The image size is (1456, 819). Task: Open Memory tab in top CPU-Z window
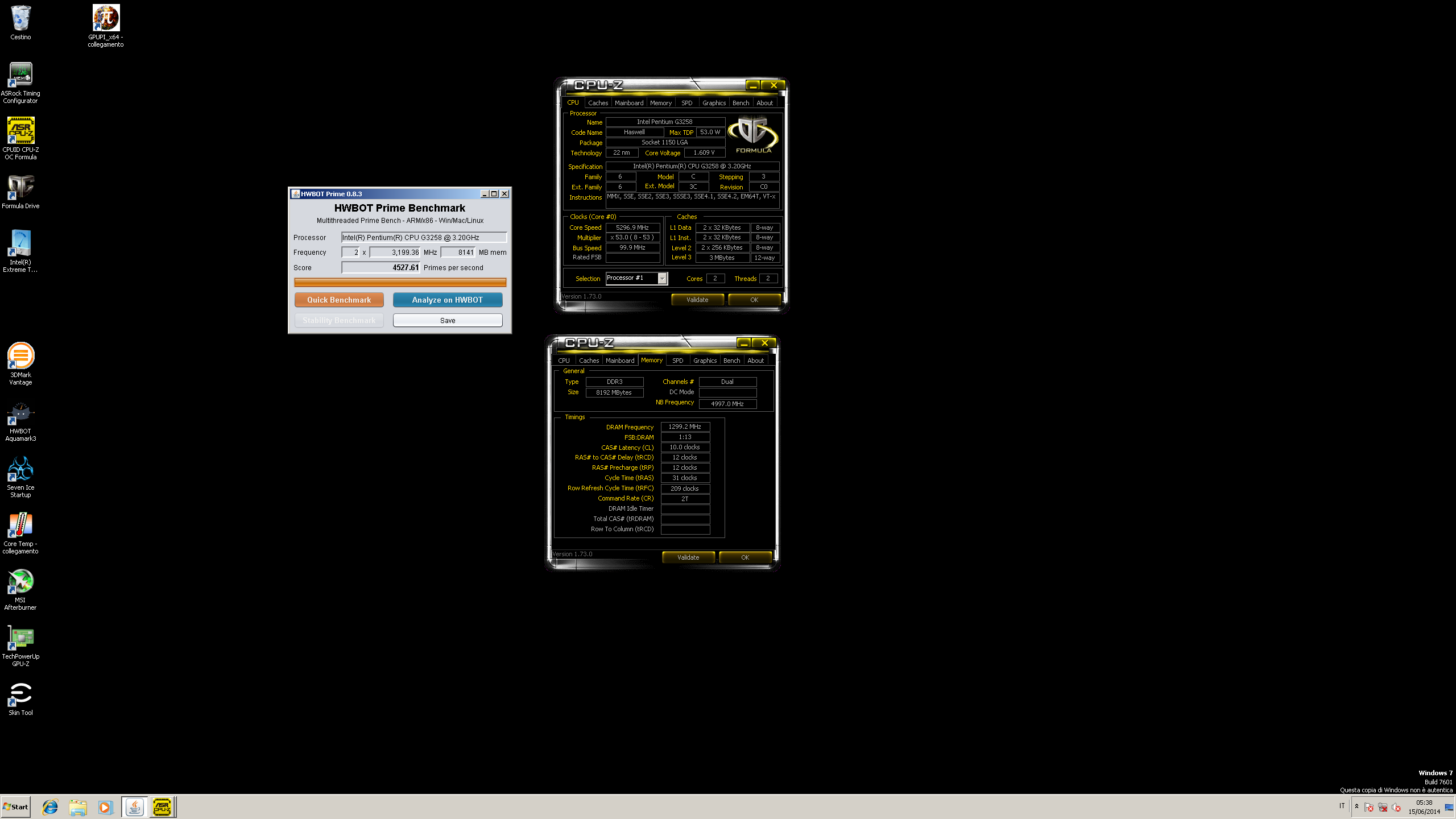point(661,103)
